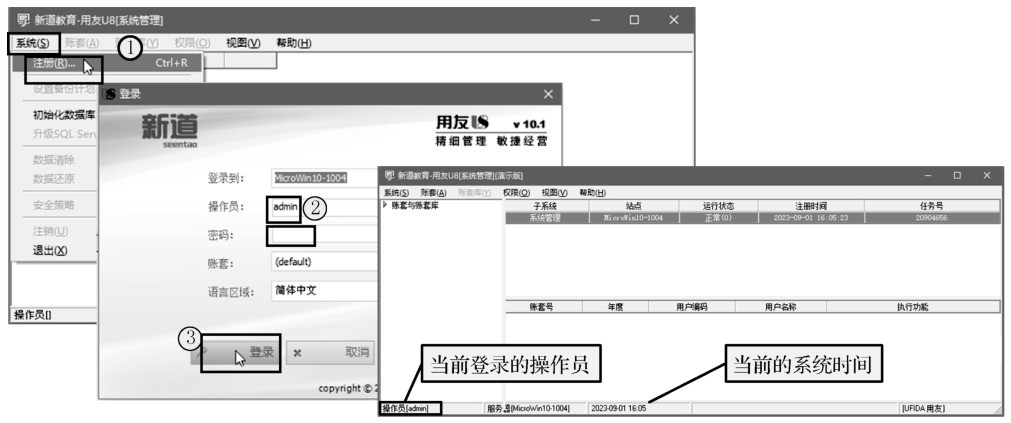Click the 注册时间 column header
This screenshot has width=1011, height=423.
[x=810, y=206]
